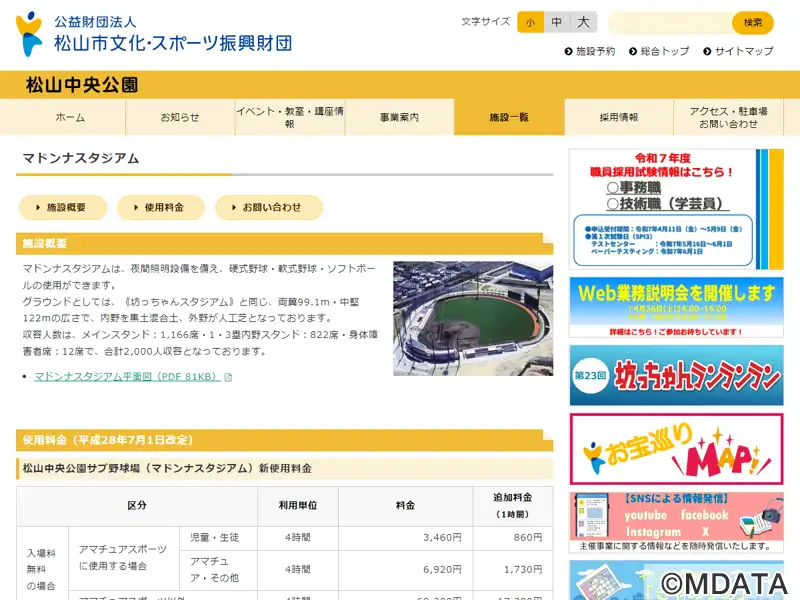800x600 pixels.
Task: Jump to 使用料金 section button
Action: click(x=161, y=208)
